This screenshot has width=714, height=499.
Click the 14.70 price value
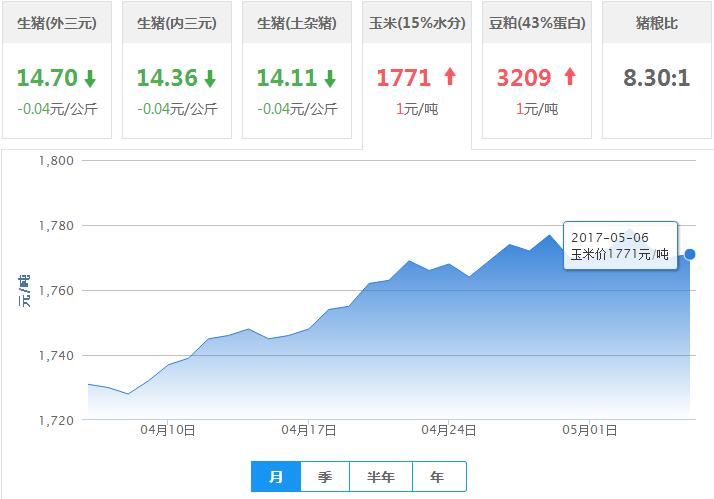pos(47,78)
